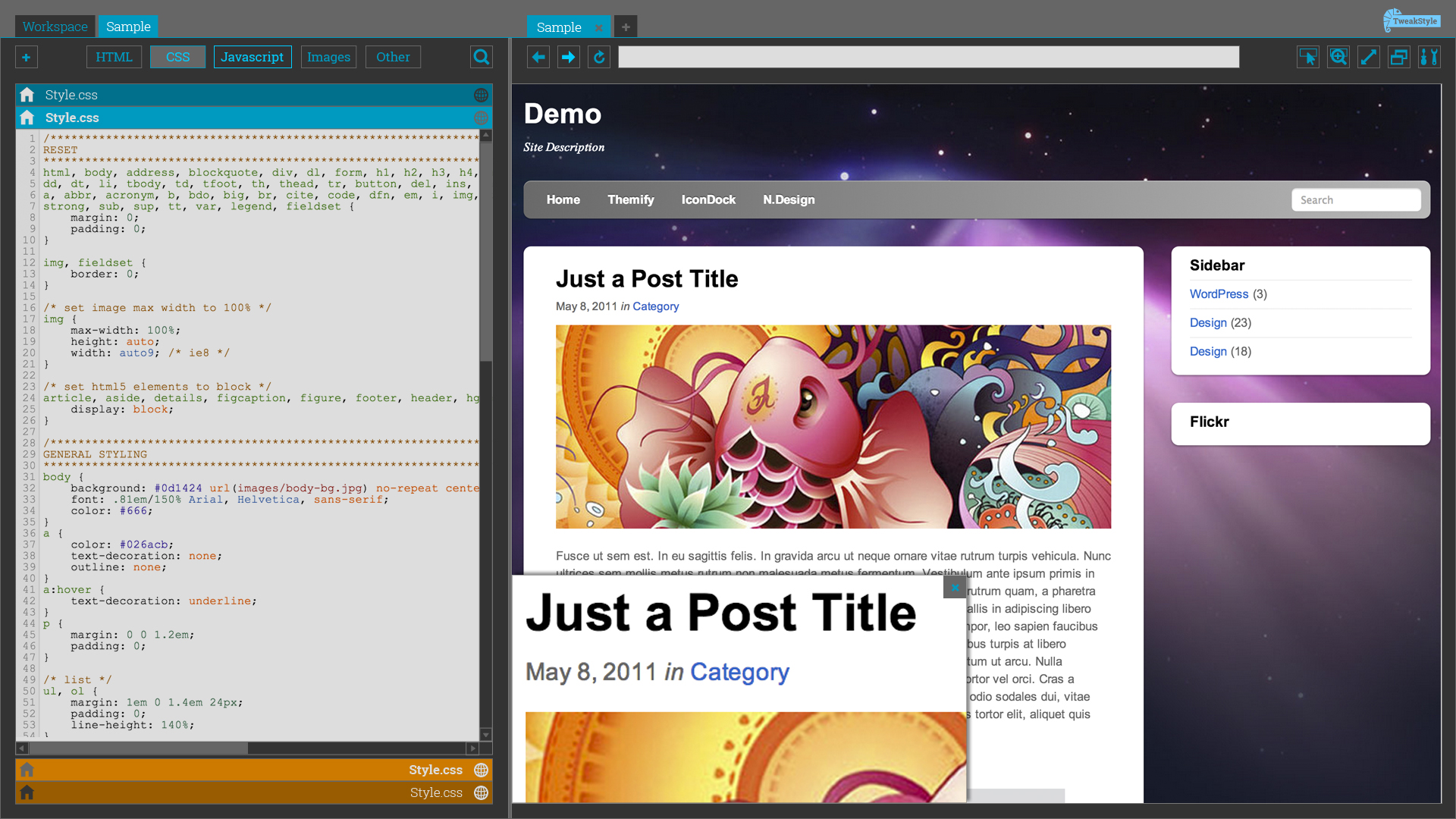Toggle the CSS file filter
Viewport: 1456px width, 819px height.
pos(177,57)
